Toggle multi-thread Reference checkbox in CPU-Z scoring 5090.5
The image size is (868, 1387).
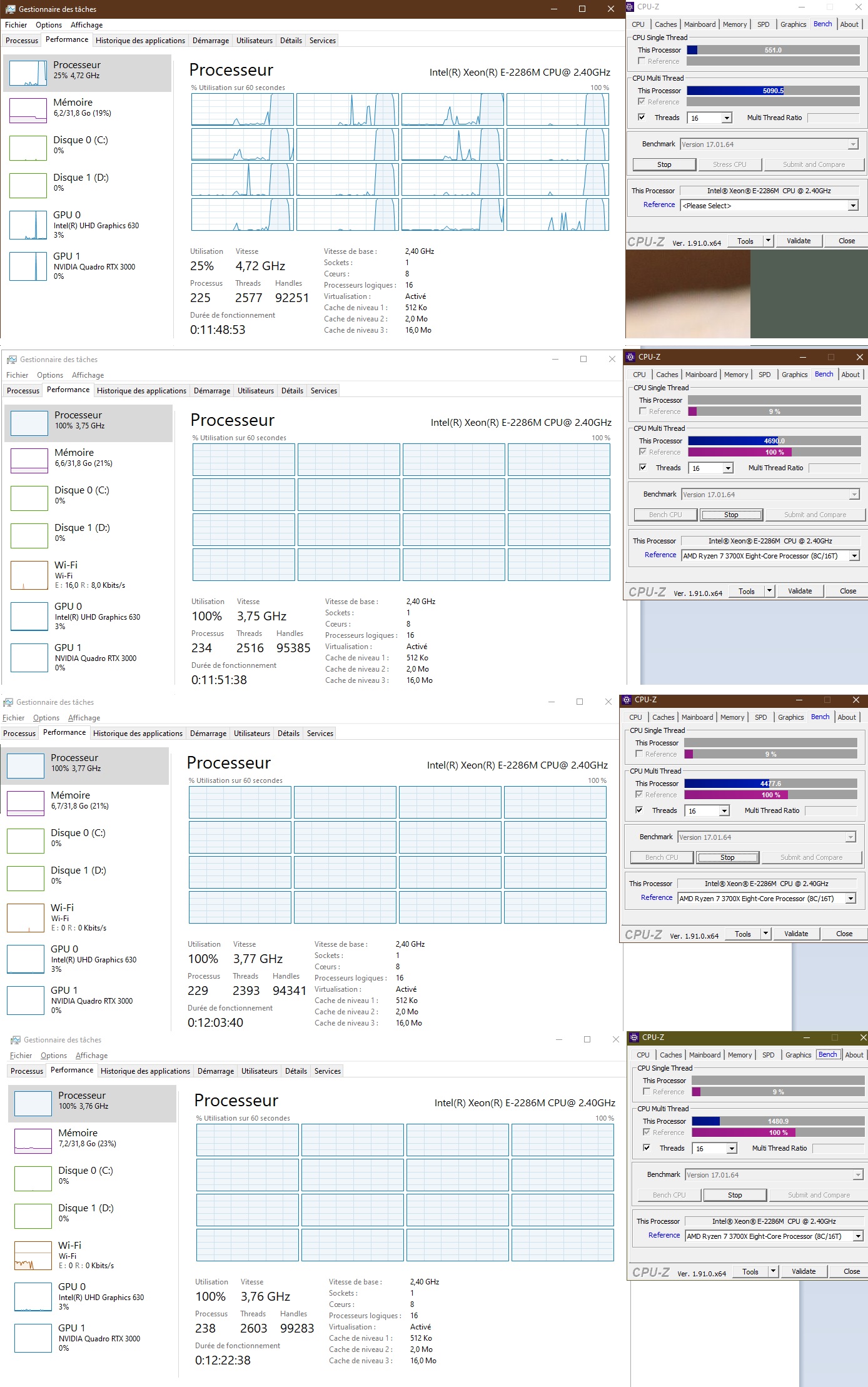[642, 101]
